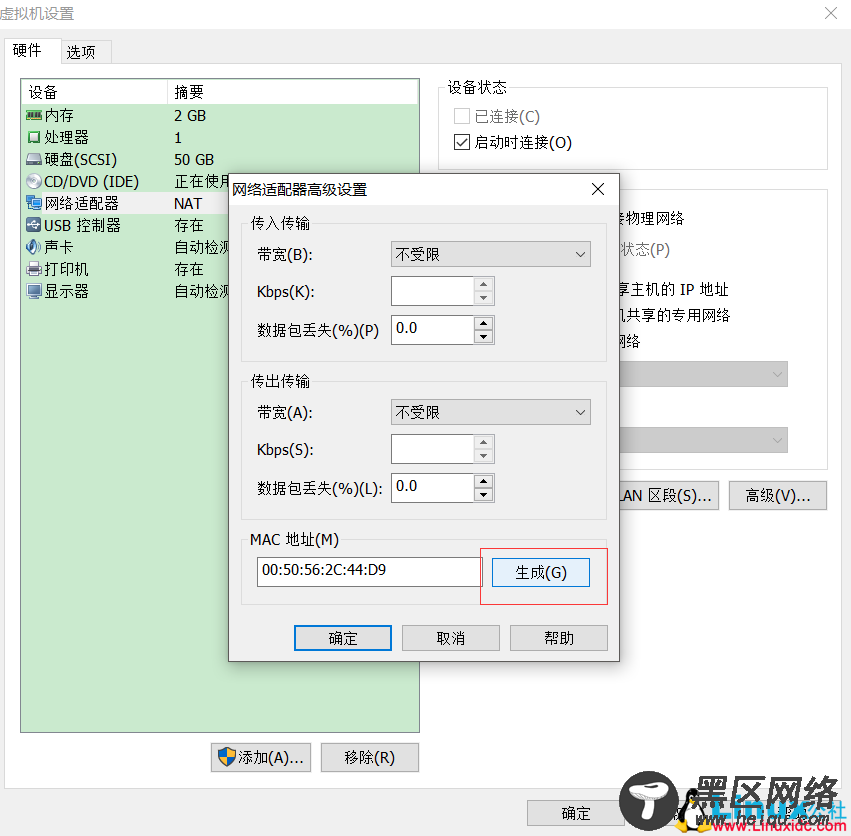The image size is (851, 836).
Task: Click the memory (内存) device icon
Action: pos(34,115)
